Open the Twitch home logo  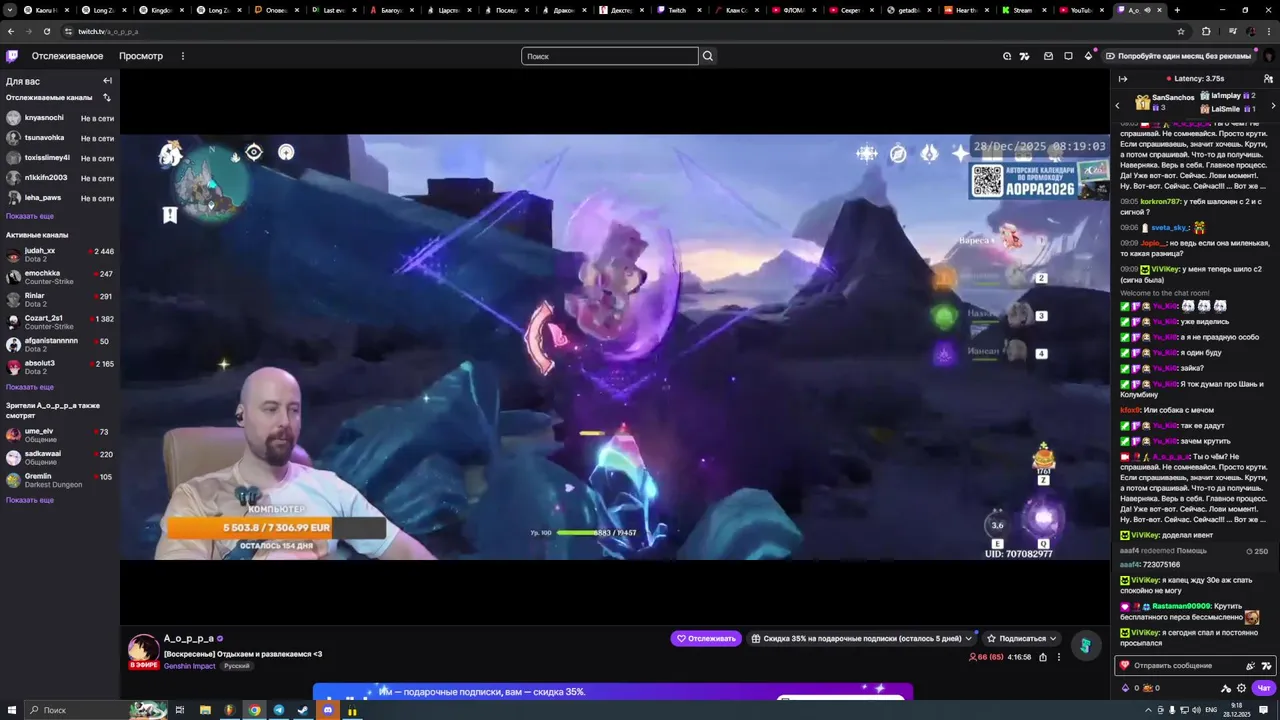click(x=12, y=56)
